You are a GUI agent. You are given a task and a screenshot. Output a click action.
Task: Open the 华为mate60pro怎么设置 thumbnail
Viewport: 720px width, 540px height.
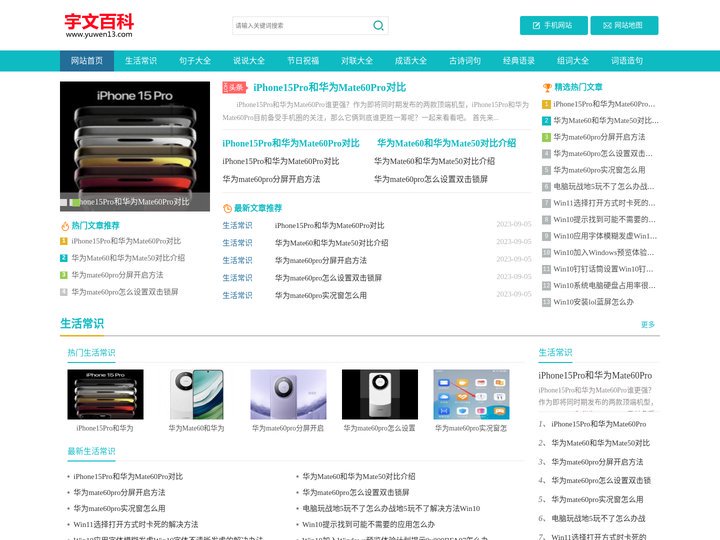[x=380, y=394]
